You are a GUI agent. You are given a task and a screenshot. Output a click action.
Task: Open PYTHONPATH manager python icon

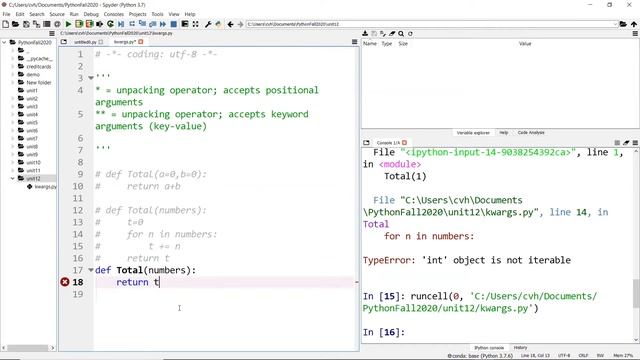pyautogui.click(x=218, y=24)
